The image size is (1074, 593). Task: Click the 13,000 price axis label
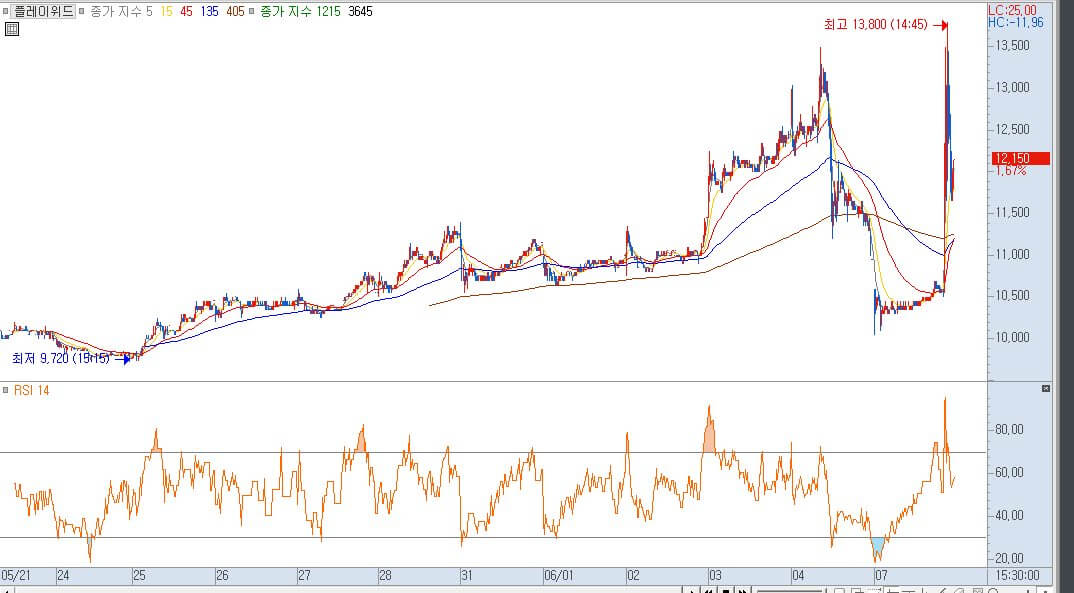coord(1012,87)
